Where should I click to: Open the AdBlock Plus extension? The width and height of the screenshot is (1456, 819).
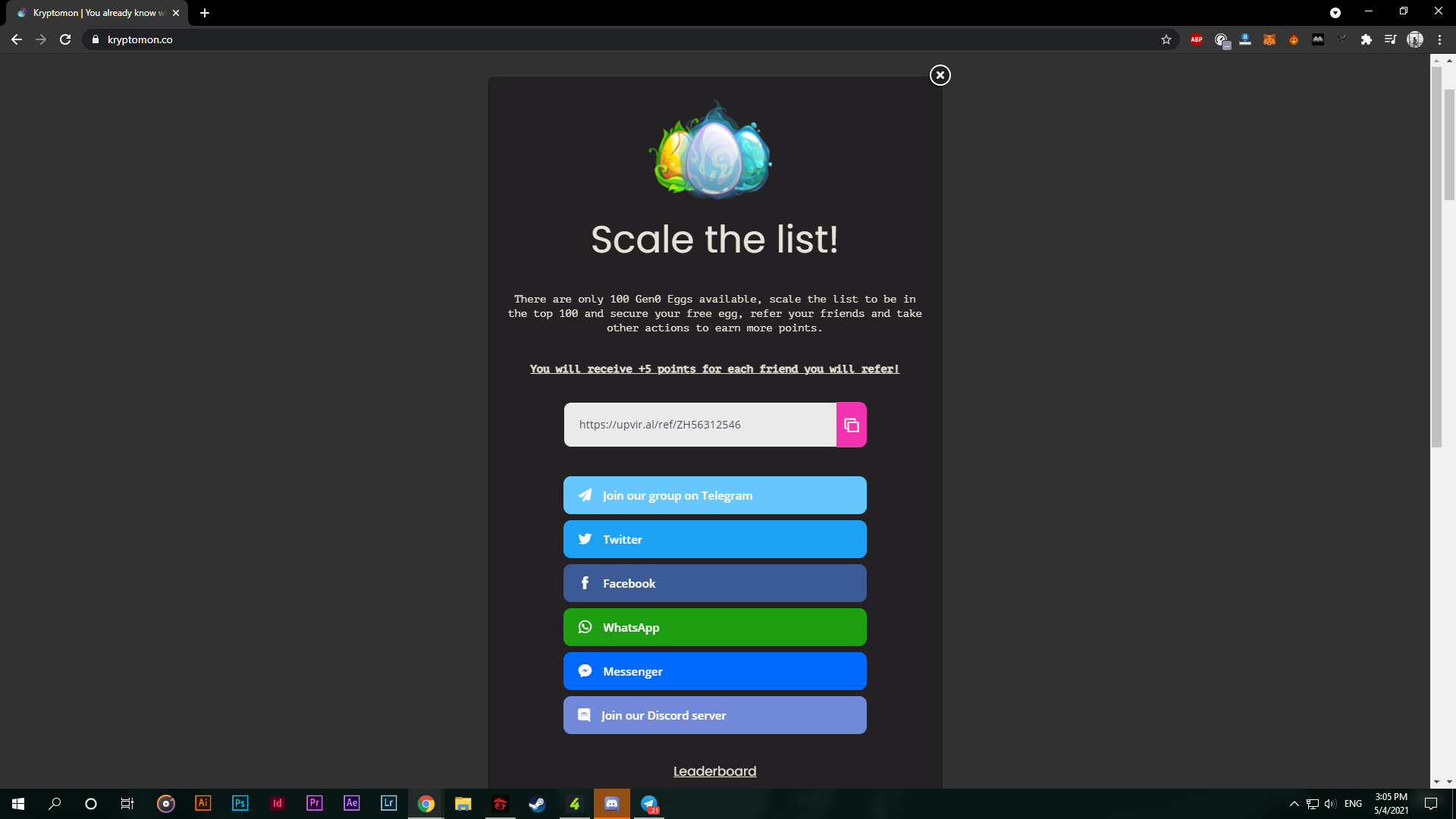point(1197,39)
